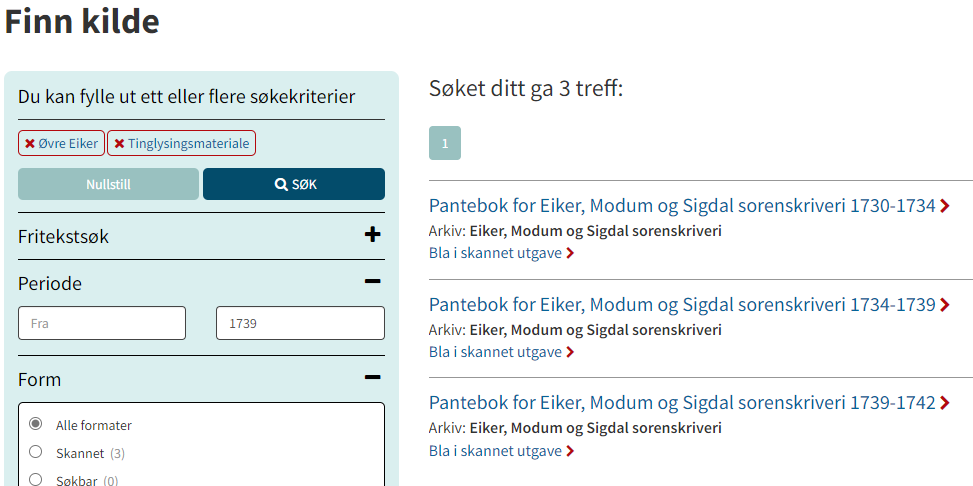Viewport: 973px width, 486px height.
Task: Collapse the Form section minus icon
Action: pyautogui.click(x=372, y=377)
